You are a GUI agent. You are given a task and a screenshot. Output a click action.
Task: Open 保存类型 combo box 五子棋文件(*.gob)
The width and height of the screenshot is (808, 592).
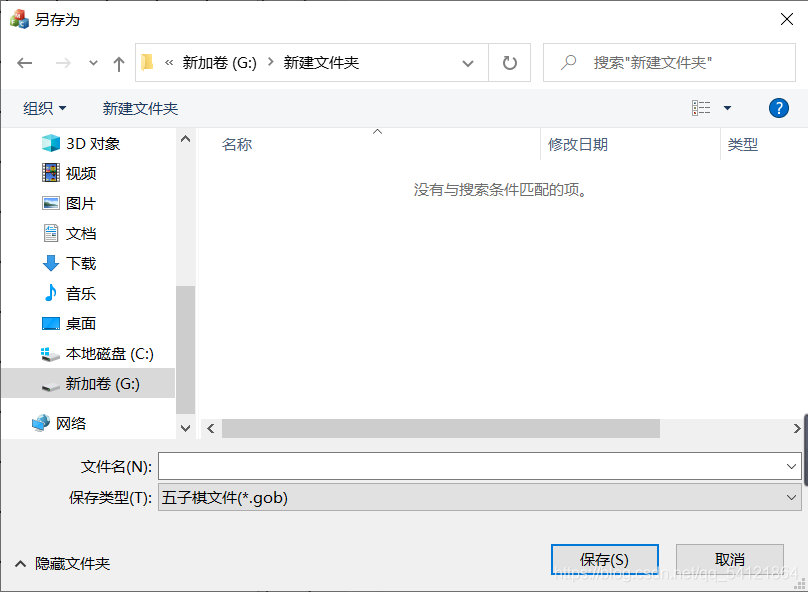[480, 497]
